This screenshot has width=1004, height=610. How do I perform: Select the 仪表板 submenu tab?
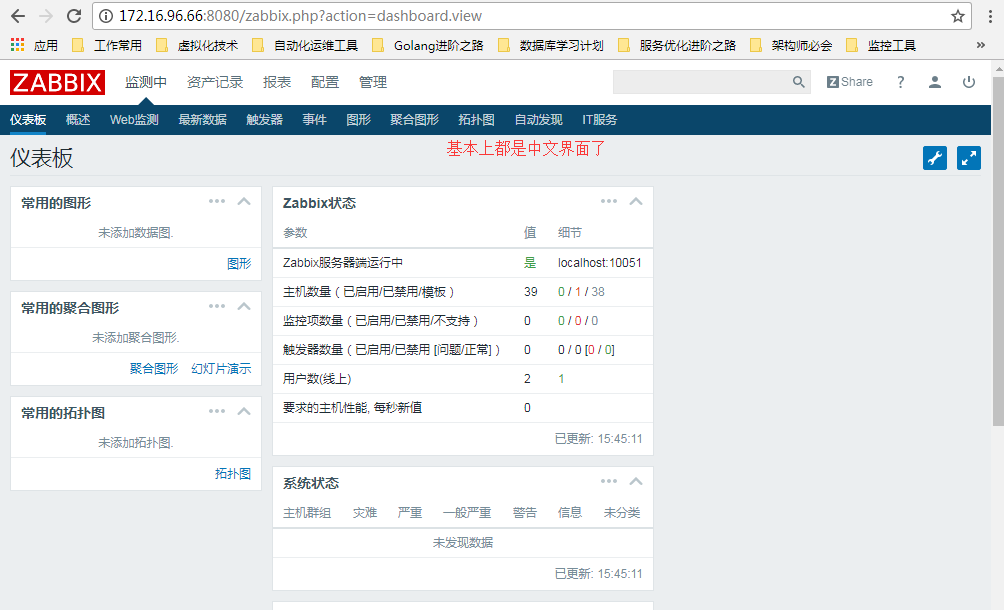(28, 120)
